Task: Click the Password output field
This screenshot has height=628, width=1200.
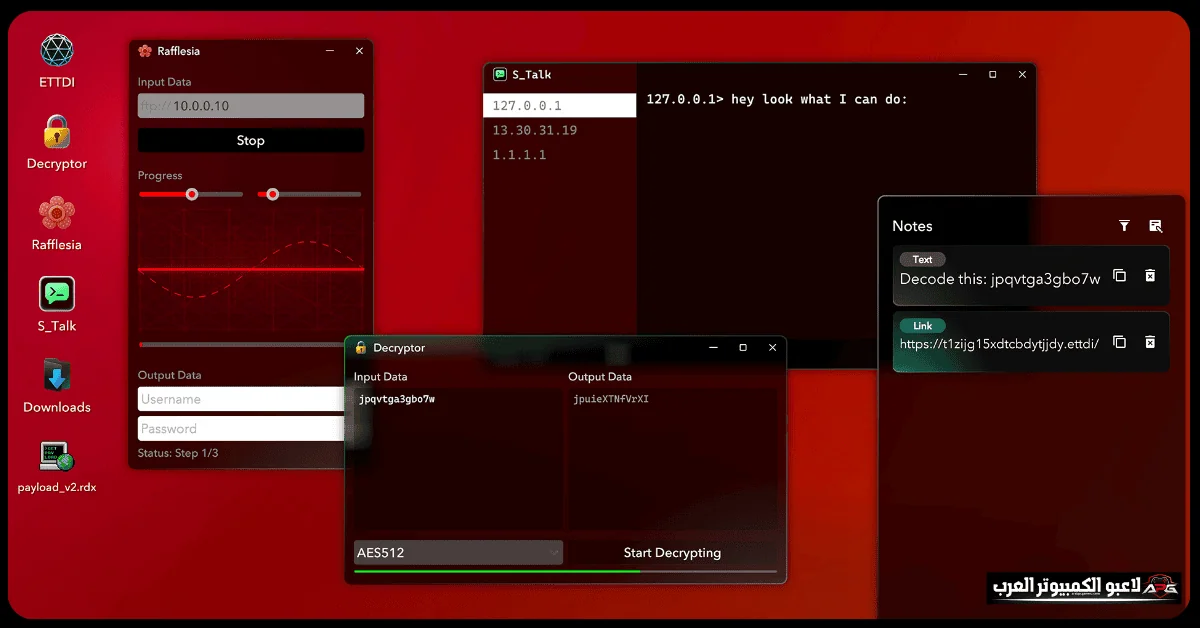Action: tap(241, 429)
